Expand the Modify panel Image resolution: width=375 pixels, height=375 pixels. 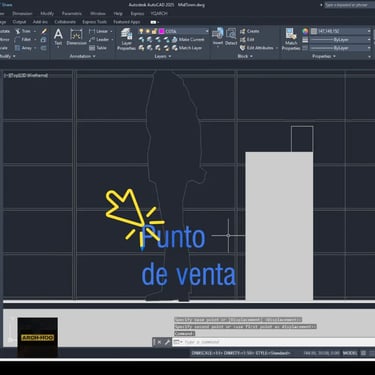click(7, 56)
